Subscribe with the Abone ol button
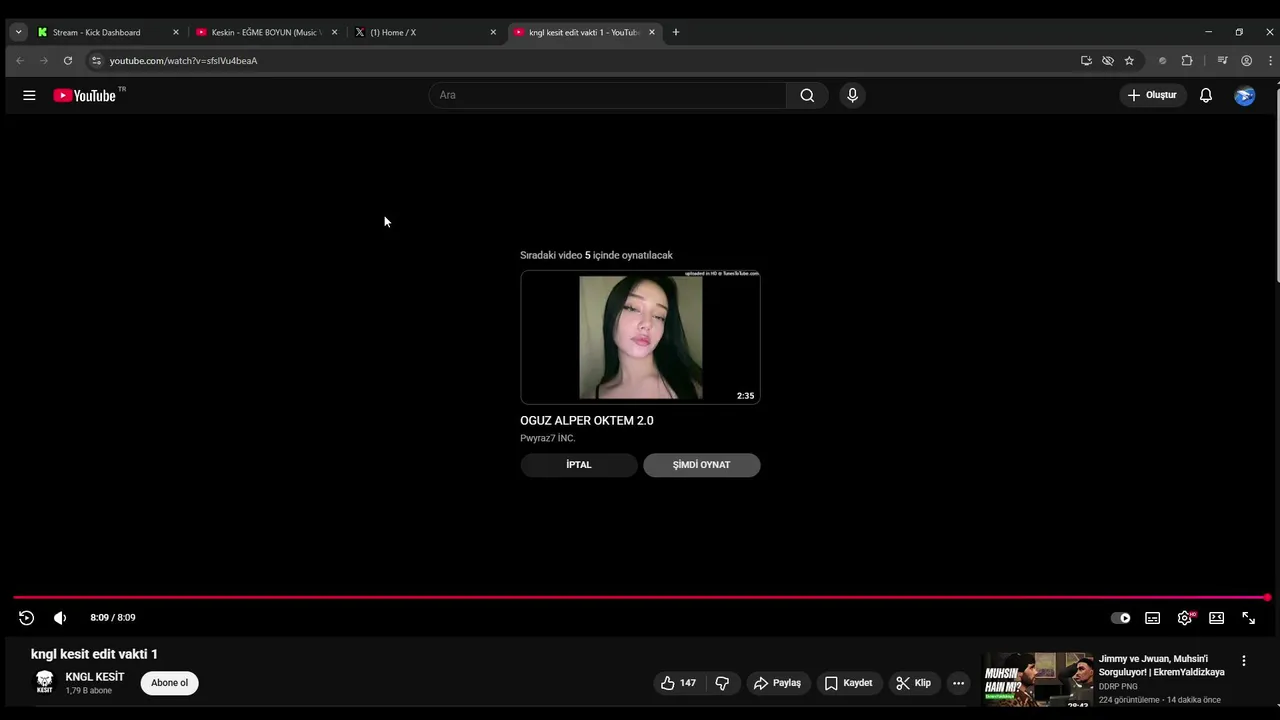Viewport: 1280px width, 720px height. coord(169,683)
